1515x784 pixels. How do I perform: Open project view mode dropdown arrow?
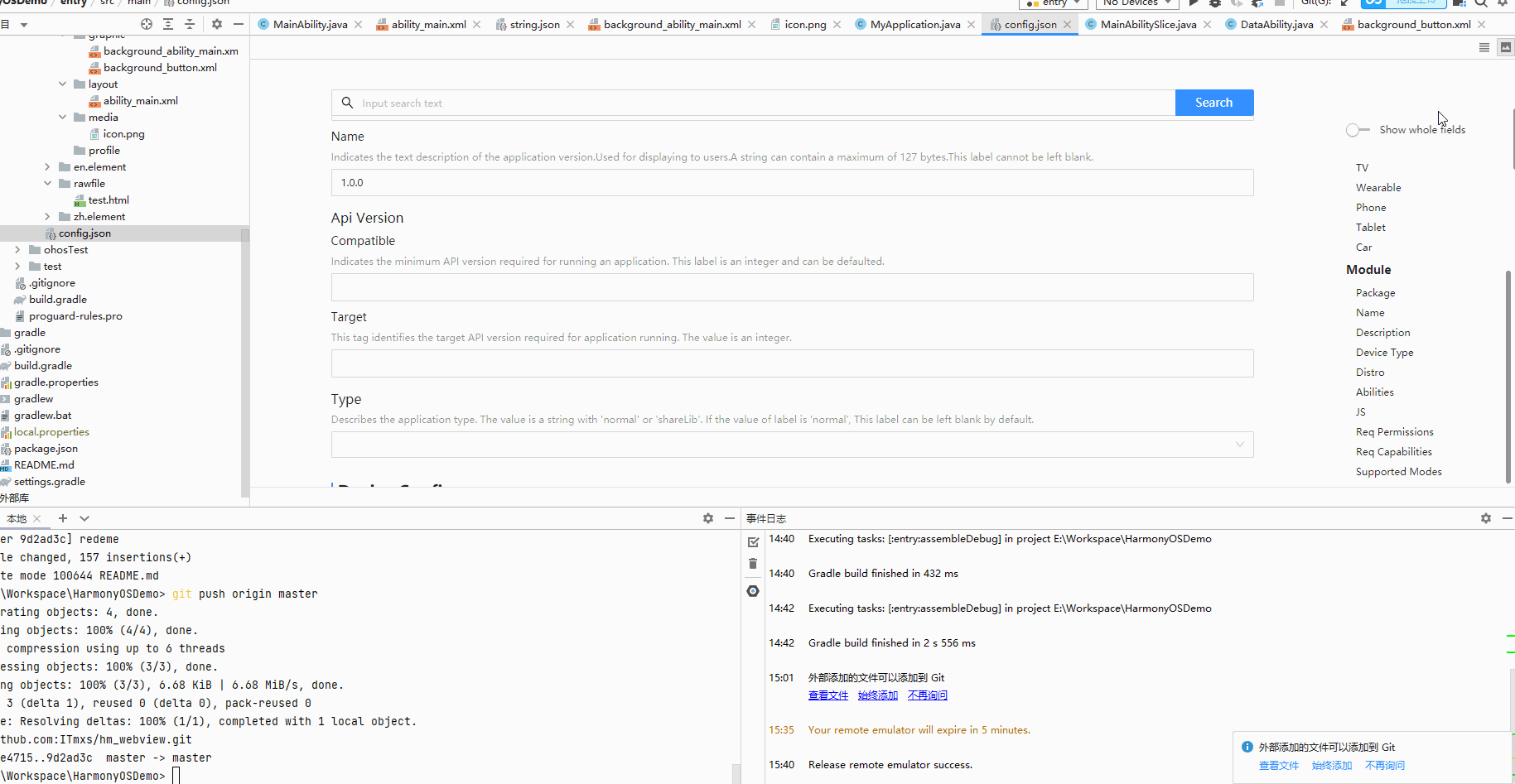click(x=24, y=25)
